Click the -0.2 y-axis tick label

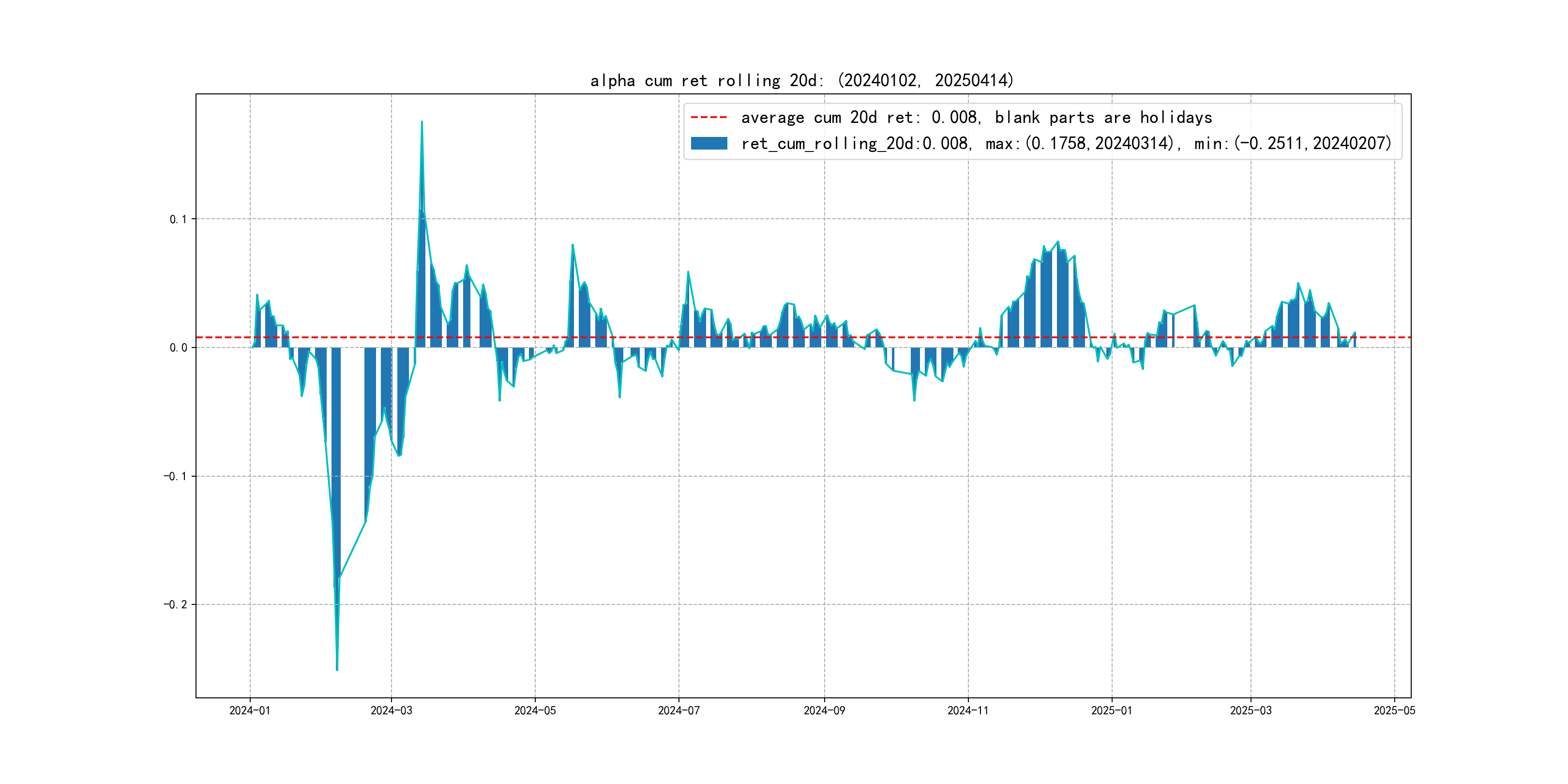click(x=175, y=604)
